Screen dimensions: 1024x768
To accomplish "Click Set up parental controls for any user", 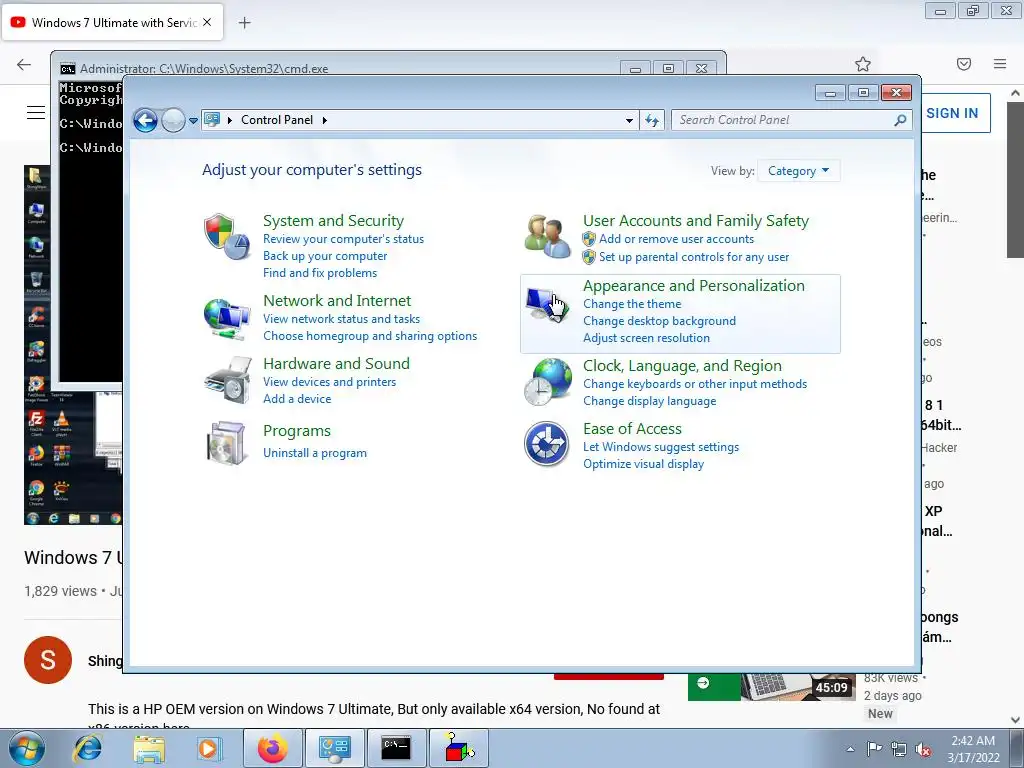I will (694, 257).
